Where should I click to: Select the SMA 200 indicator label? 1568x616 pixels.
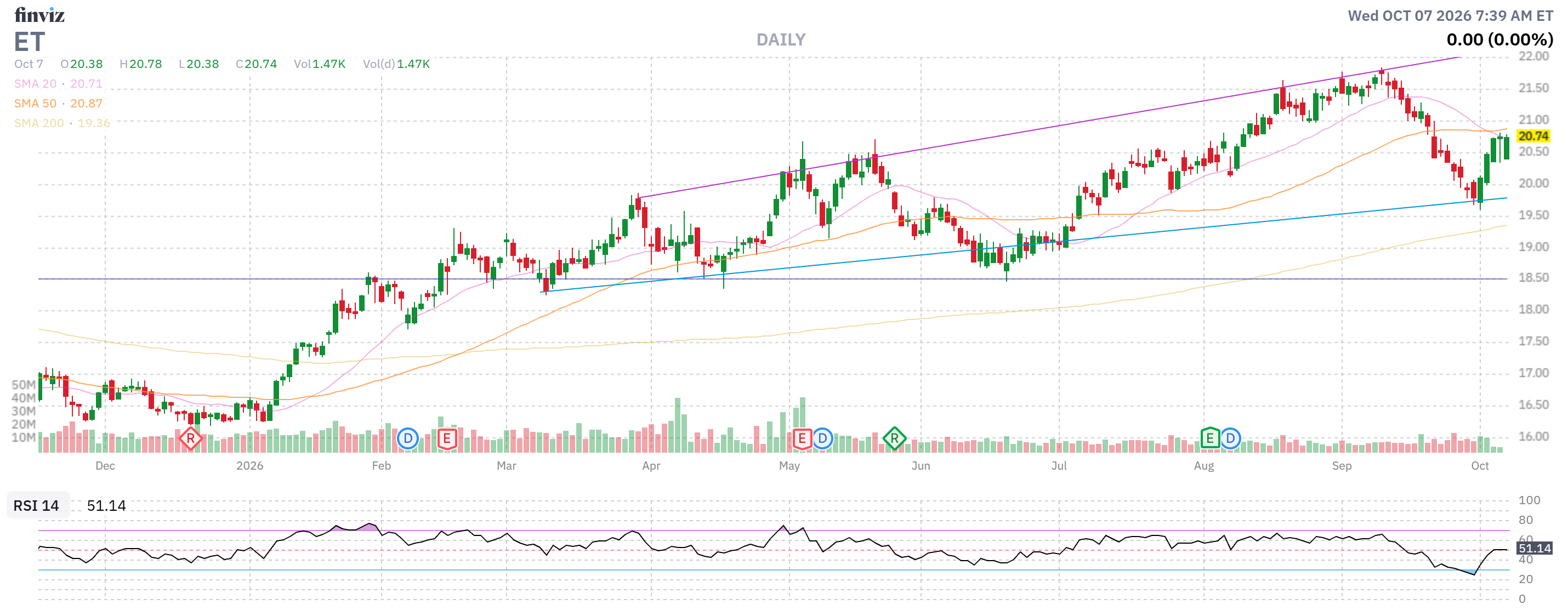[x=39, y=123]
